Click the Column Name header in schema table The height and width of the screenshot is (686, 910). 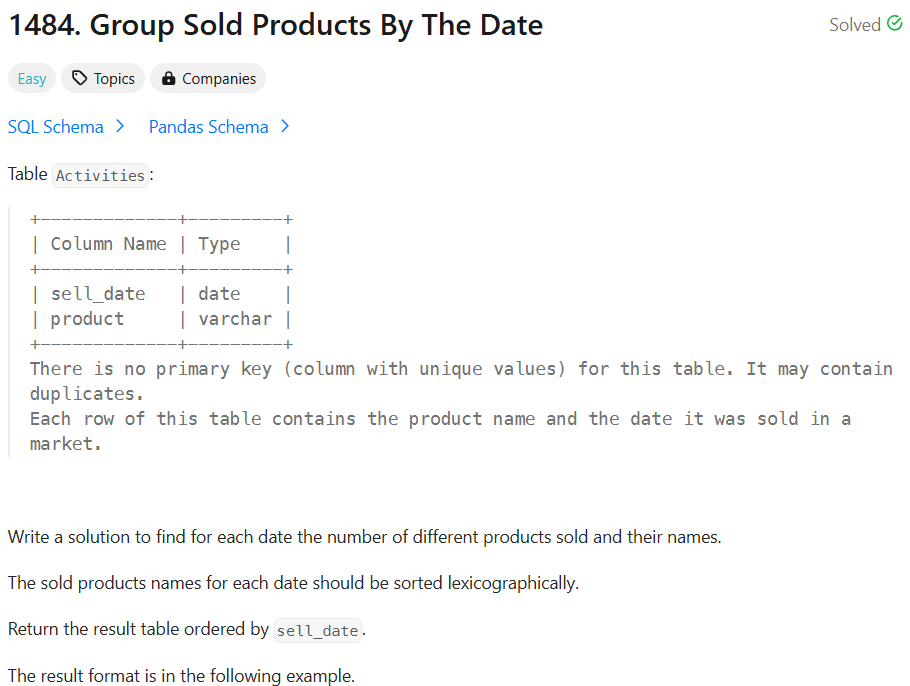coord(109,244)
